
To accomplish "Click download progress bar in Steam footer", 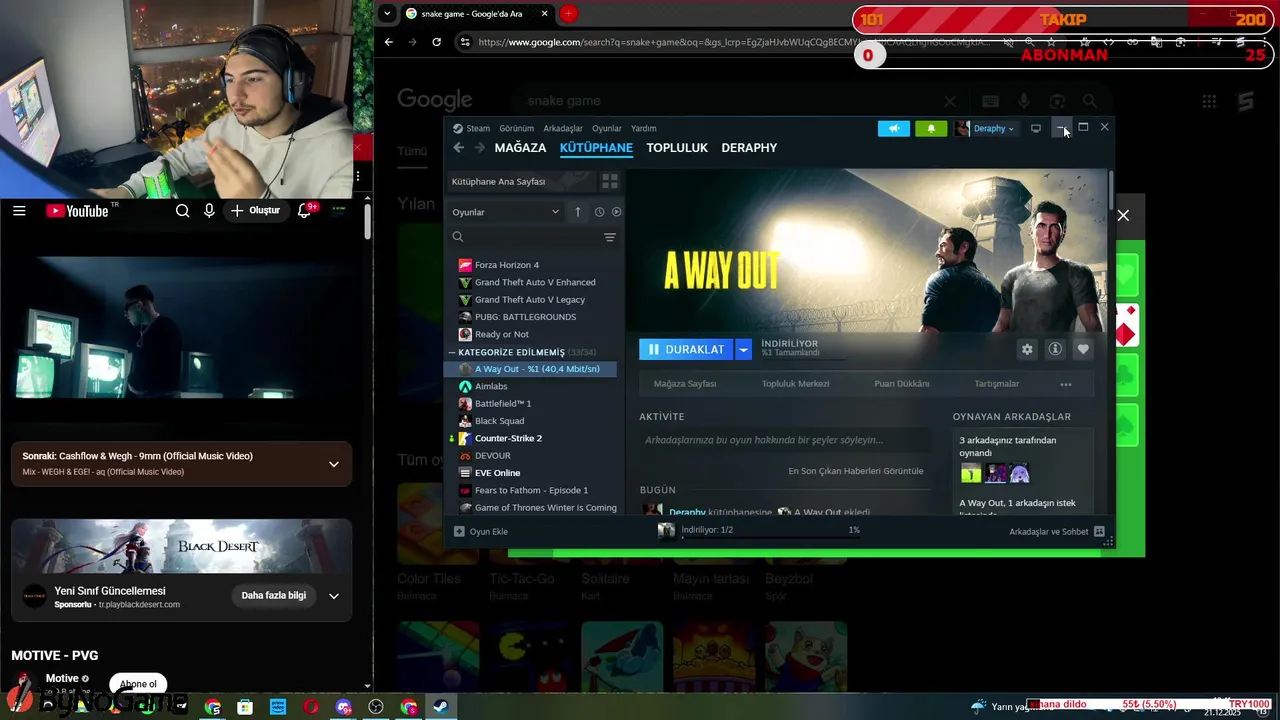I will (x=770, y=537).
